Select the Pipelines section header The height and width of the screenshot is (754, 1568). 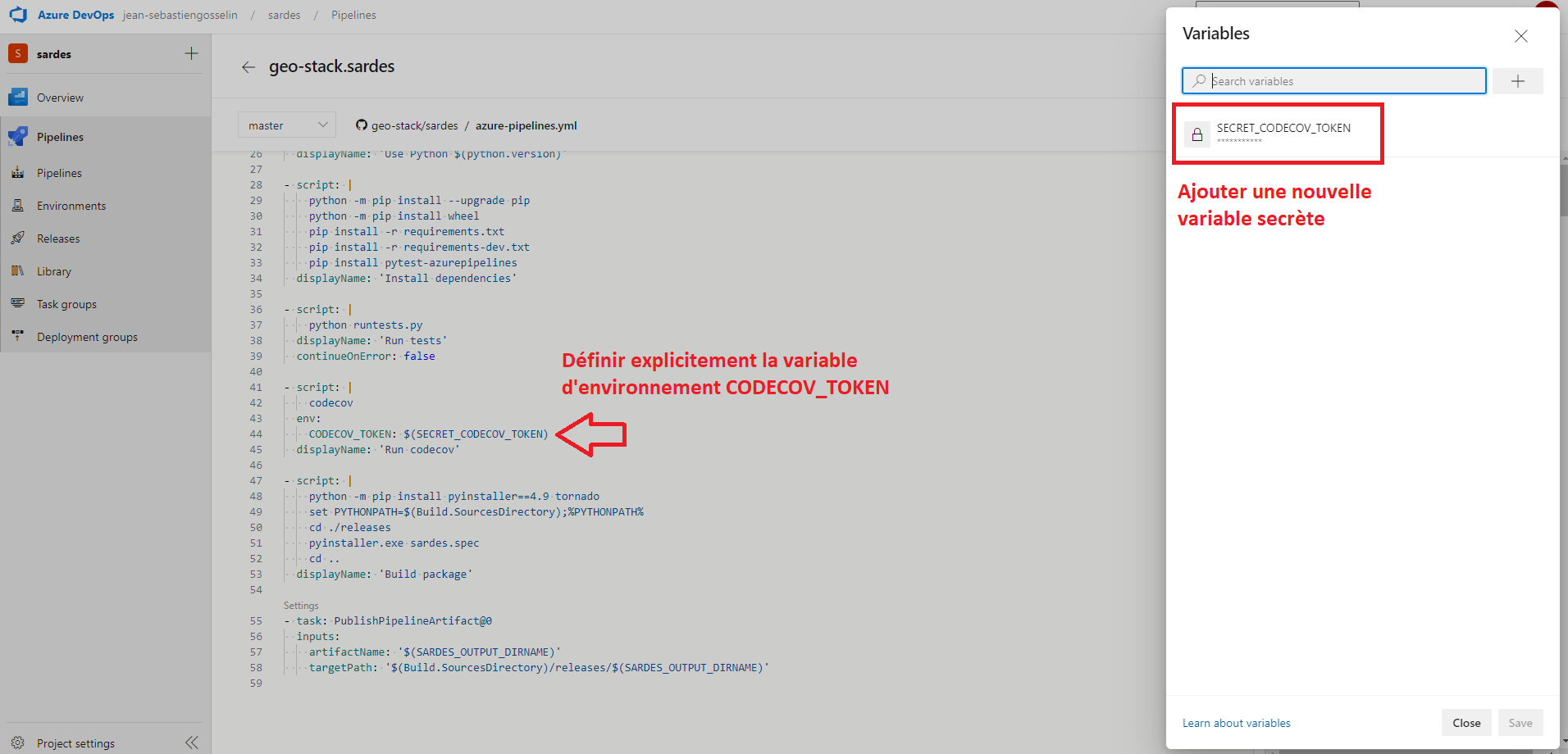pyautogui.click(x=106, y=137)
